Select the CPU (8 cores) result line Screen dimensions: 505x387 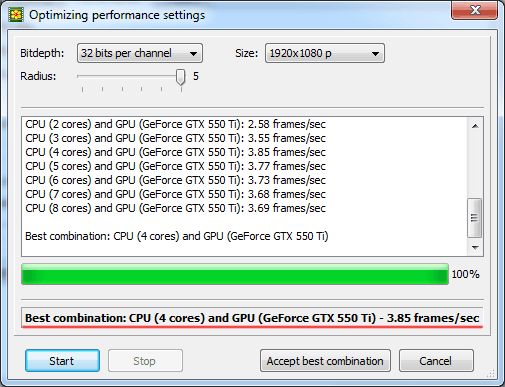pos(175,208)
